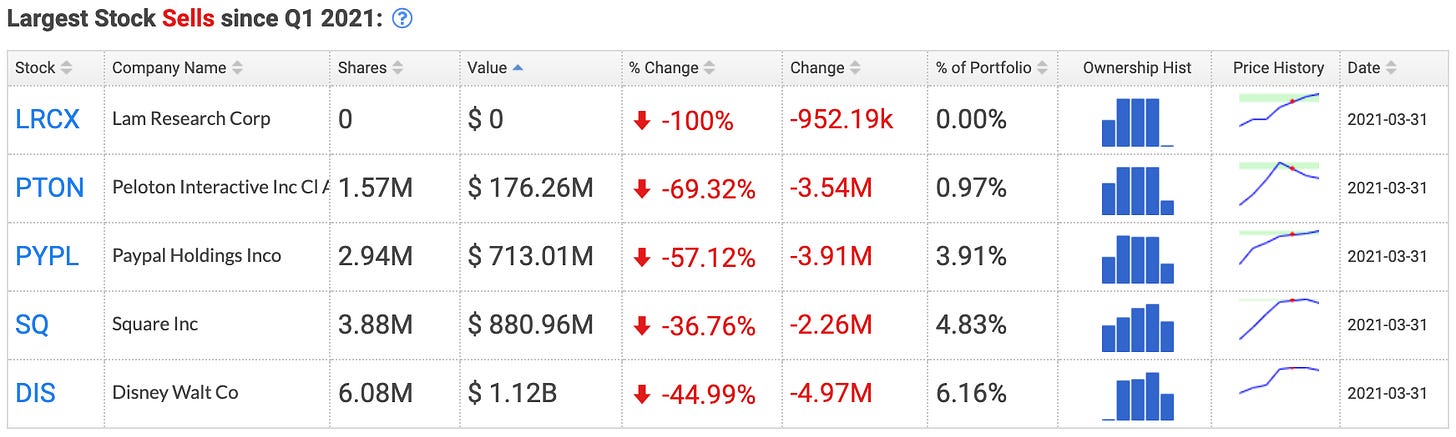Screen dimensions: 1456x437
Task: Sort by Shares column arrows
Action: tap(396, 68)
